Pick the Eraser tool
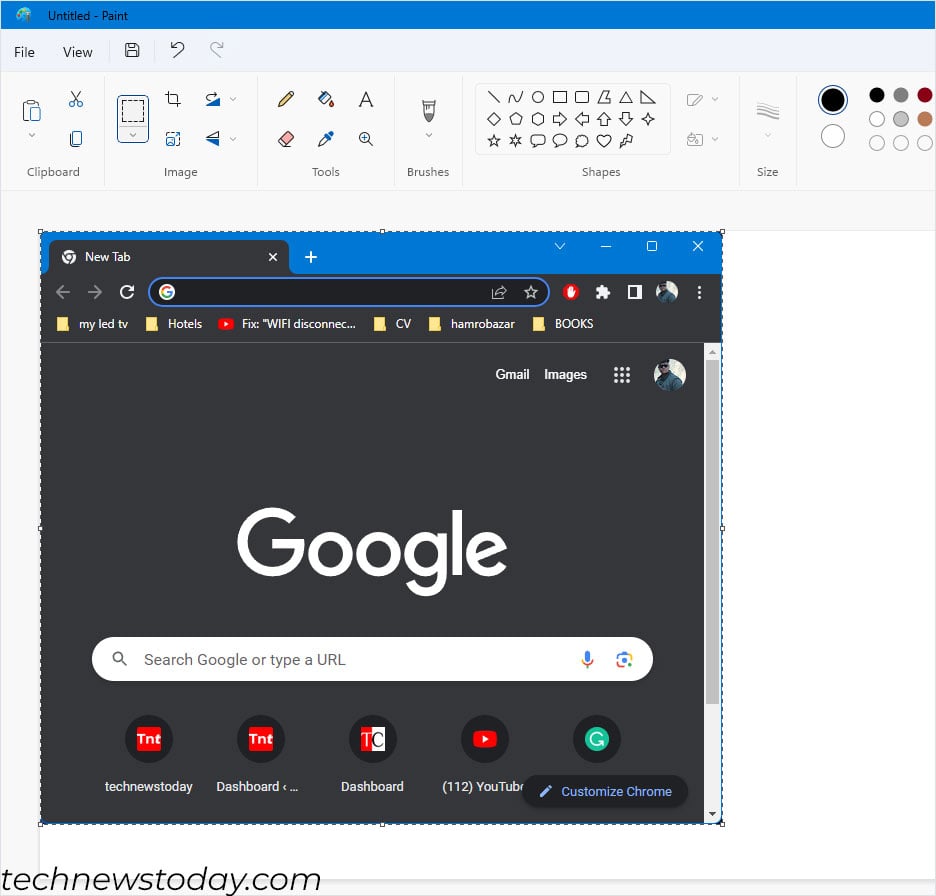The width and height of the screenshot is (936, 896). point(286,139)
